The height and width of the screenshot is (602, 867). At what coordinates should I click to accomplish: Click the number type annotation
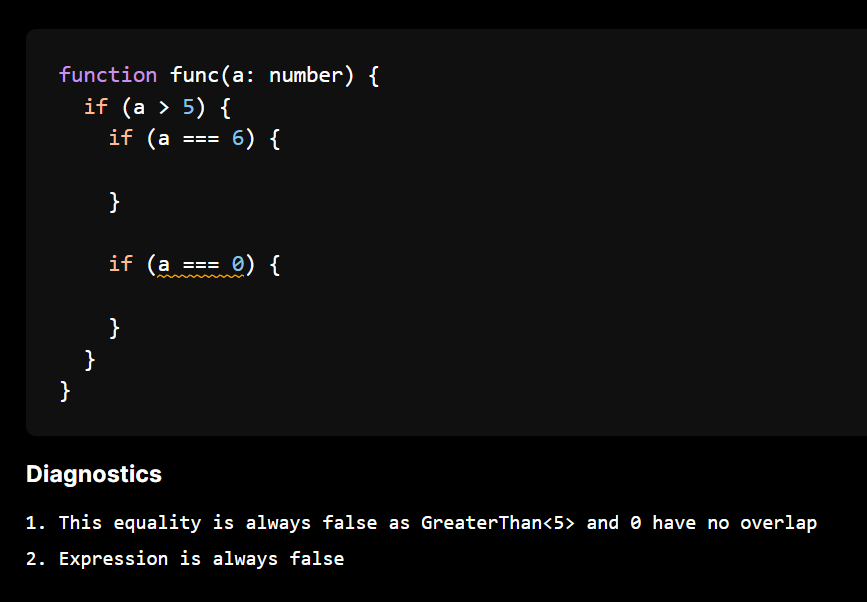[306, 75]
